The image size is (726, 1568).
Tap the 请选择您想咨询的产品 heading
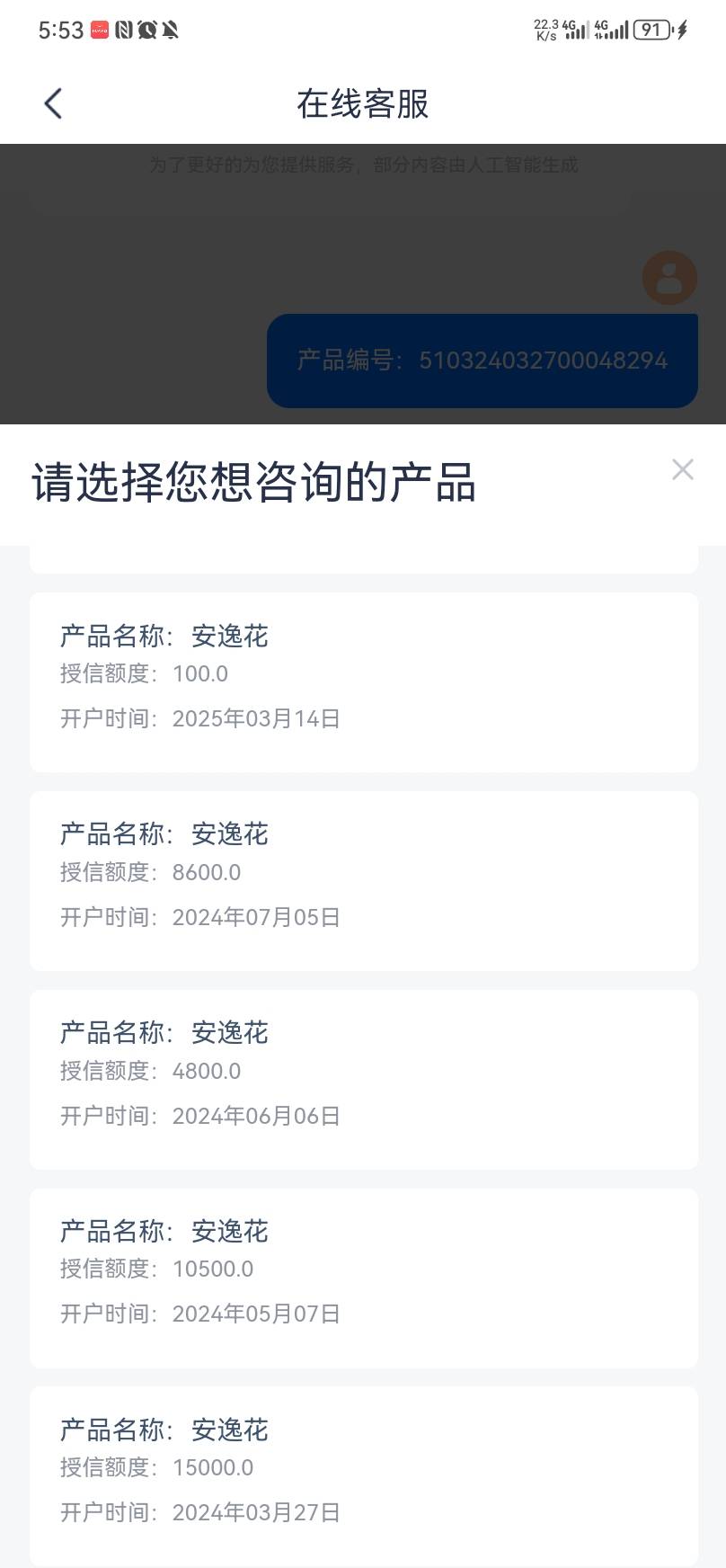click(x=253, y=482)
